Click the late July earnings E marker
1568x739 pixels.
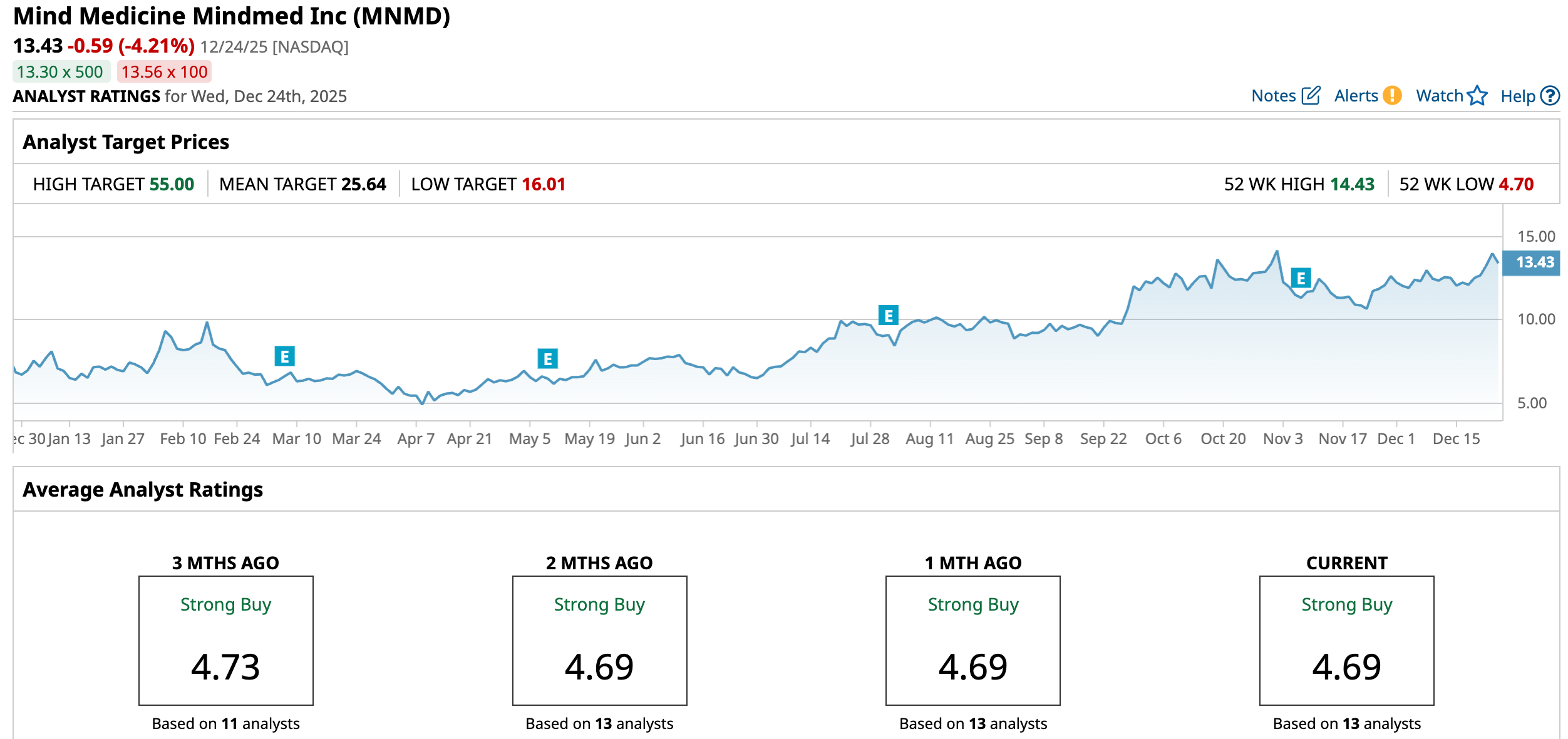[889, 316]
